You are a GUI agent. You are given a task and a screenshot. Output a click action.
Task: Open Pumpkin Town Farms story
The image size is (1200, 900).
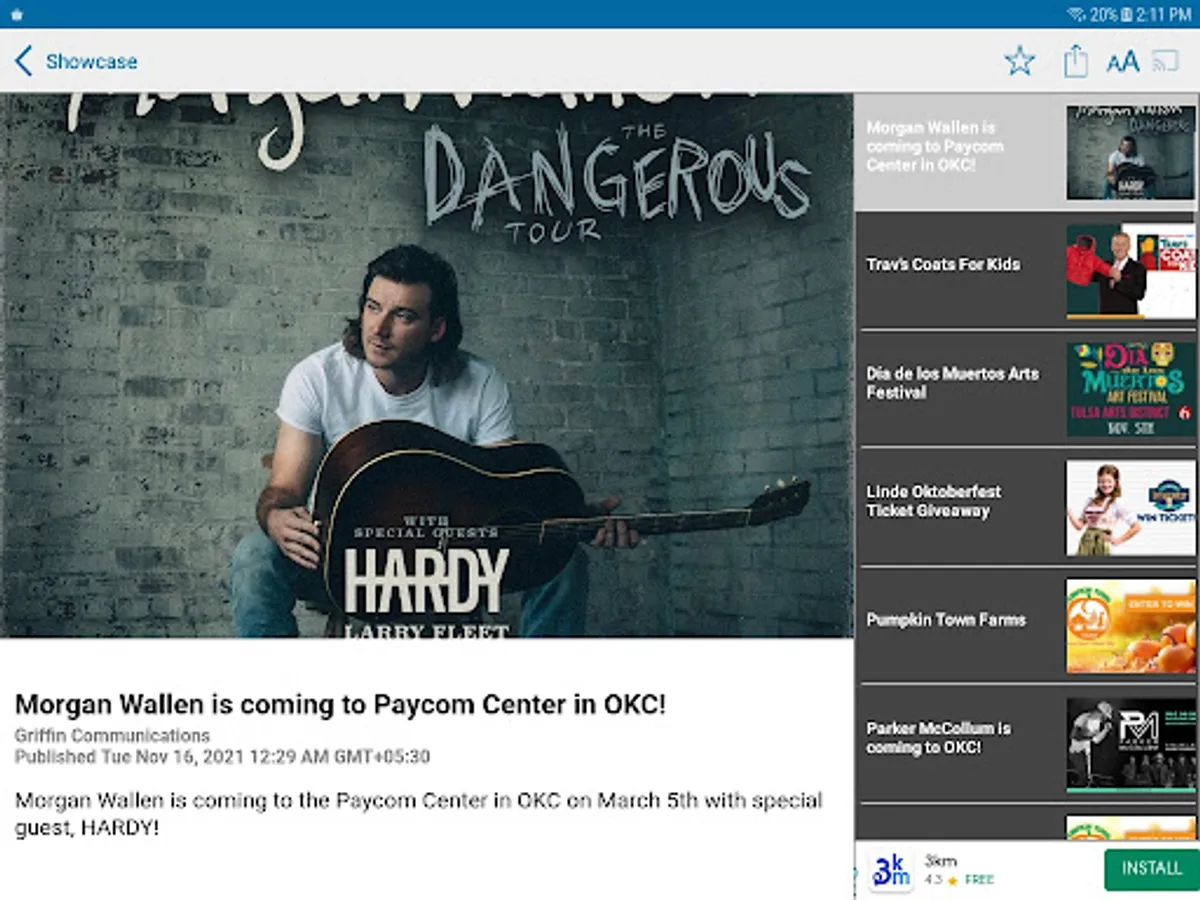coord(1027,625)
